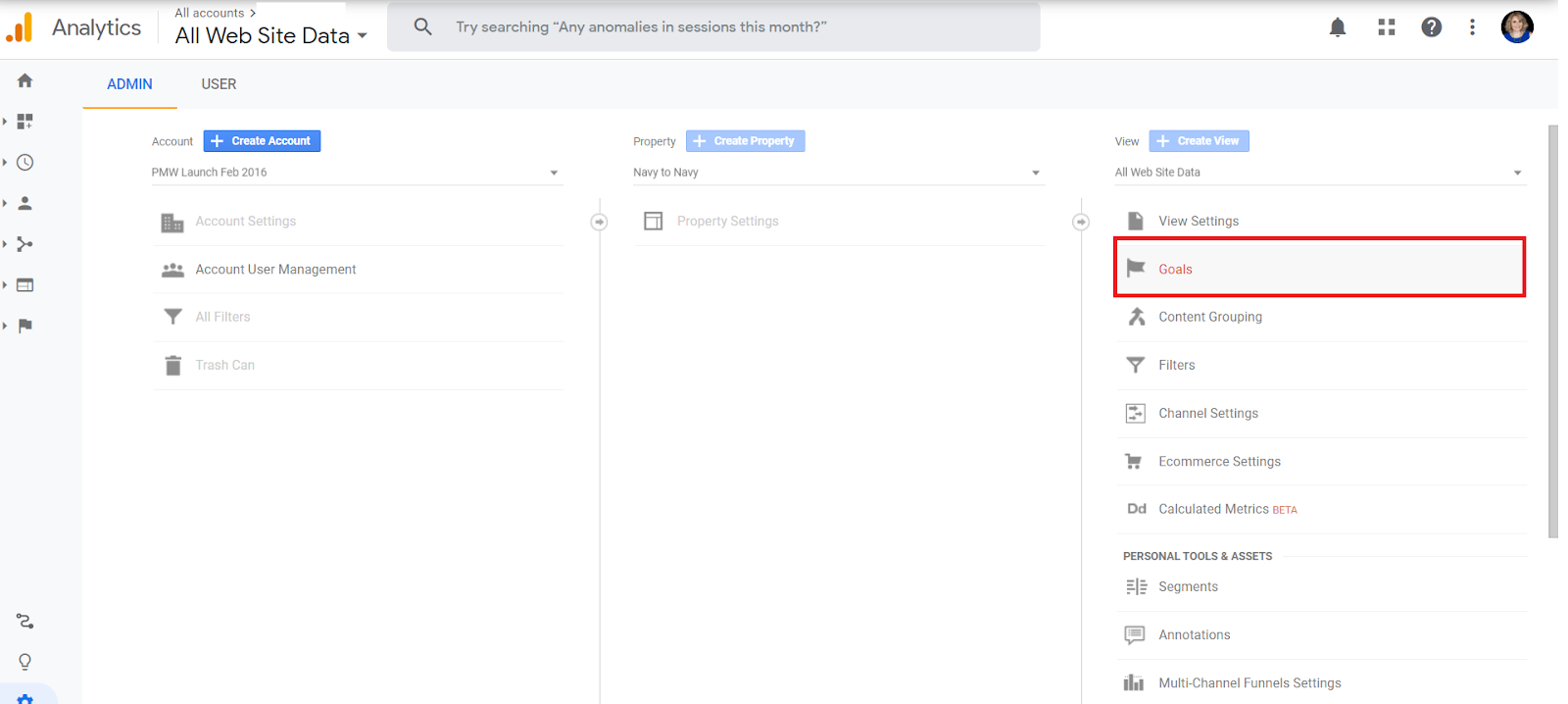Image resolution: width=1568 pixels, height=704 pixels.
Task: Open the All Web Site Data header selector
Action: [271, 35]
